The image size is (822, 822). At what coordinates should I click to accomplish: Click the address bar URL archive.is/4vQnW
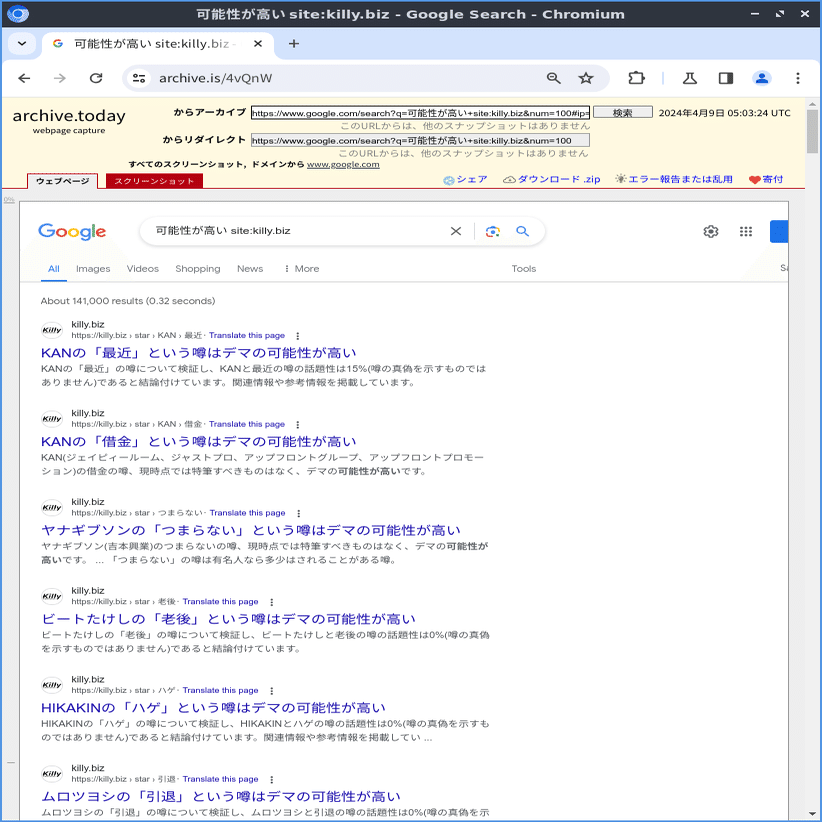pyautogui.click(x=215, y=78)
